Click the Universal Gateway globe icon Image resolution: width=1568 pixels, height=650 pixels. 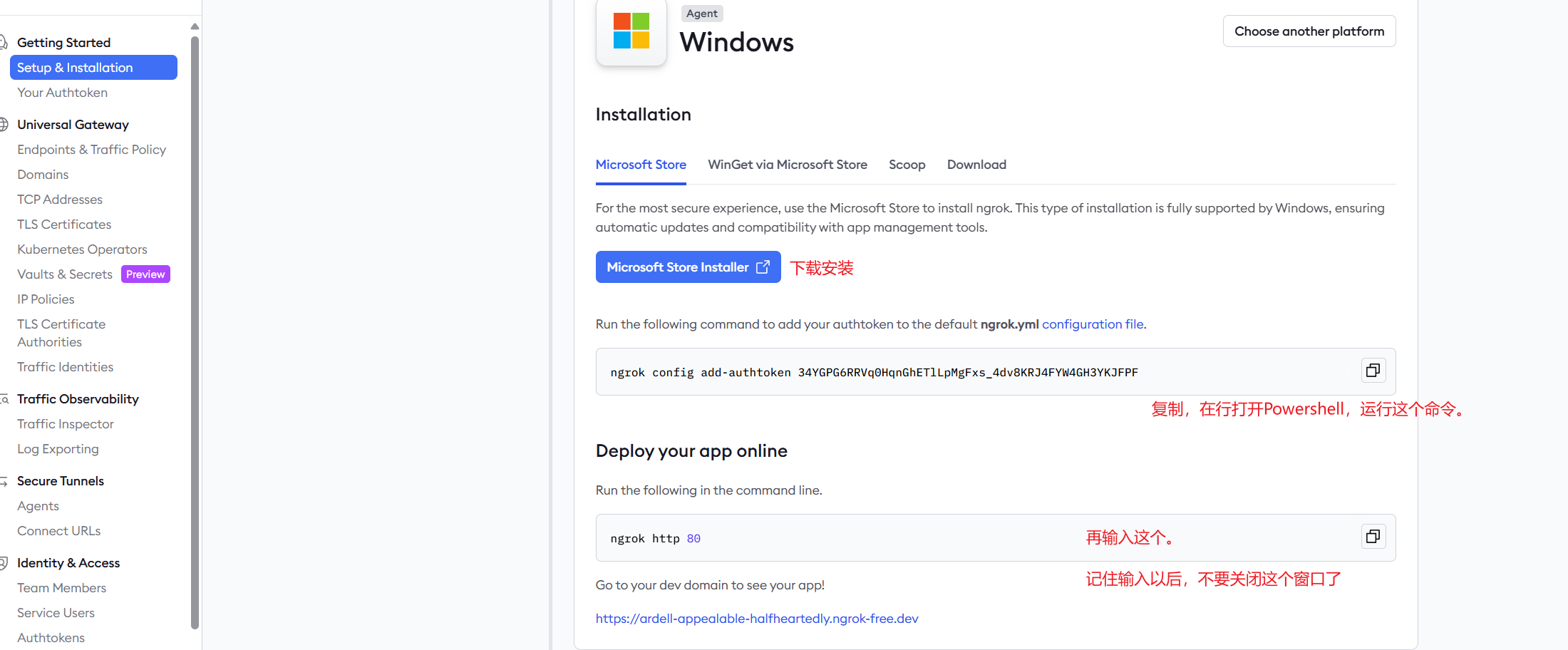[x=4, y=125]
